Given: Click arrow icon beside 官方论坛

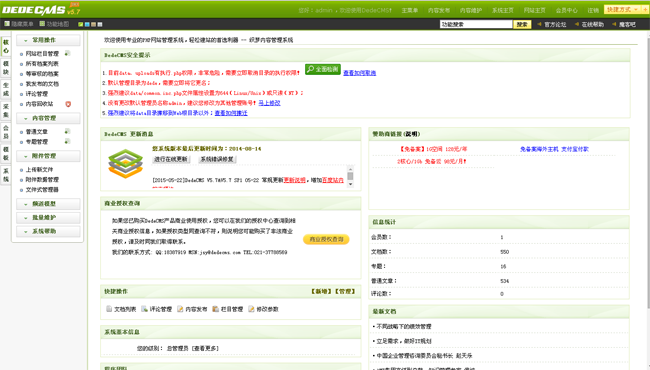Looking at the screenshot, I should tap(539, 24).
